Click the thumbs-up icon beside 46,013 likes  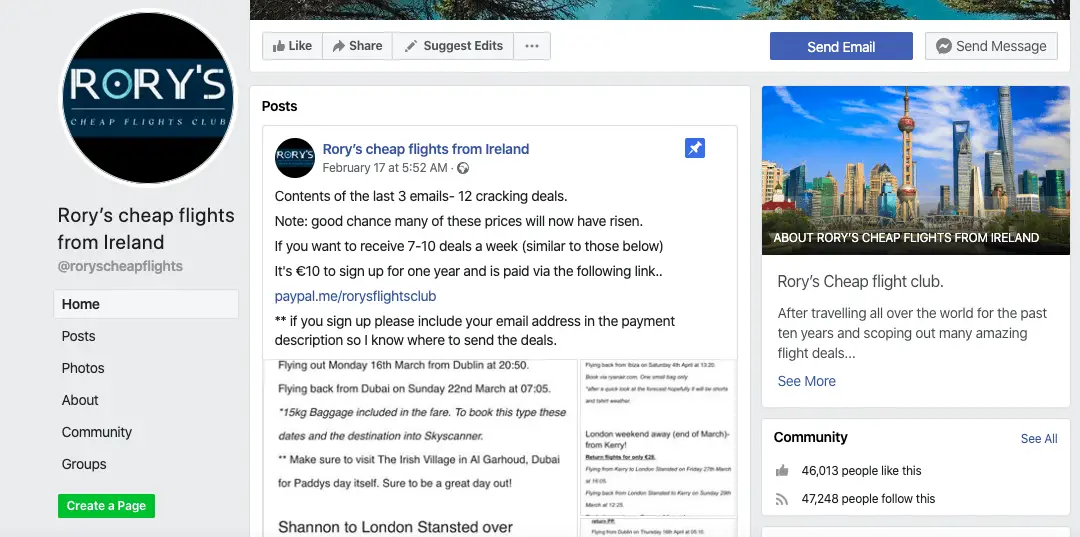[x=782, y=471]
